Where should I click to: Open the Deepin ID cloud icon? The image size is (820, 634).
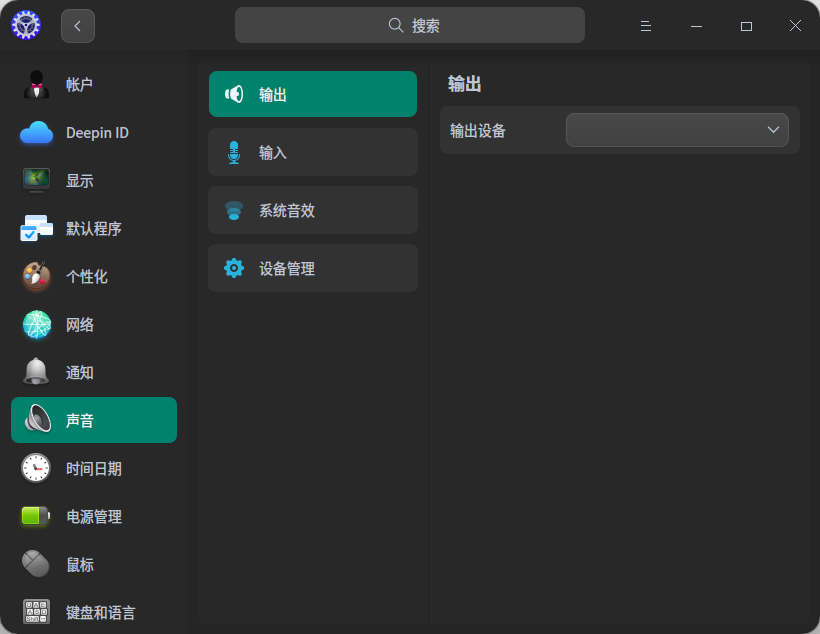tap(37, 133)
